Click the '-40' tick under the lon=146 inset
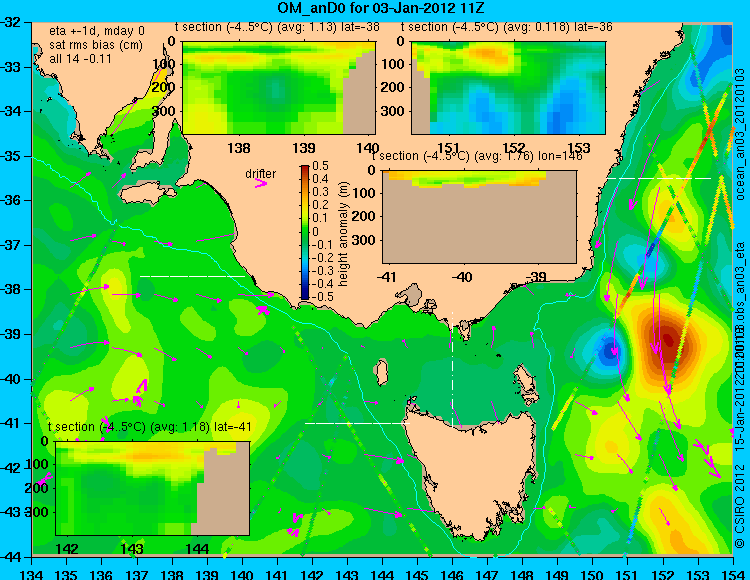 (x=461, y=277)
